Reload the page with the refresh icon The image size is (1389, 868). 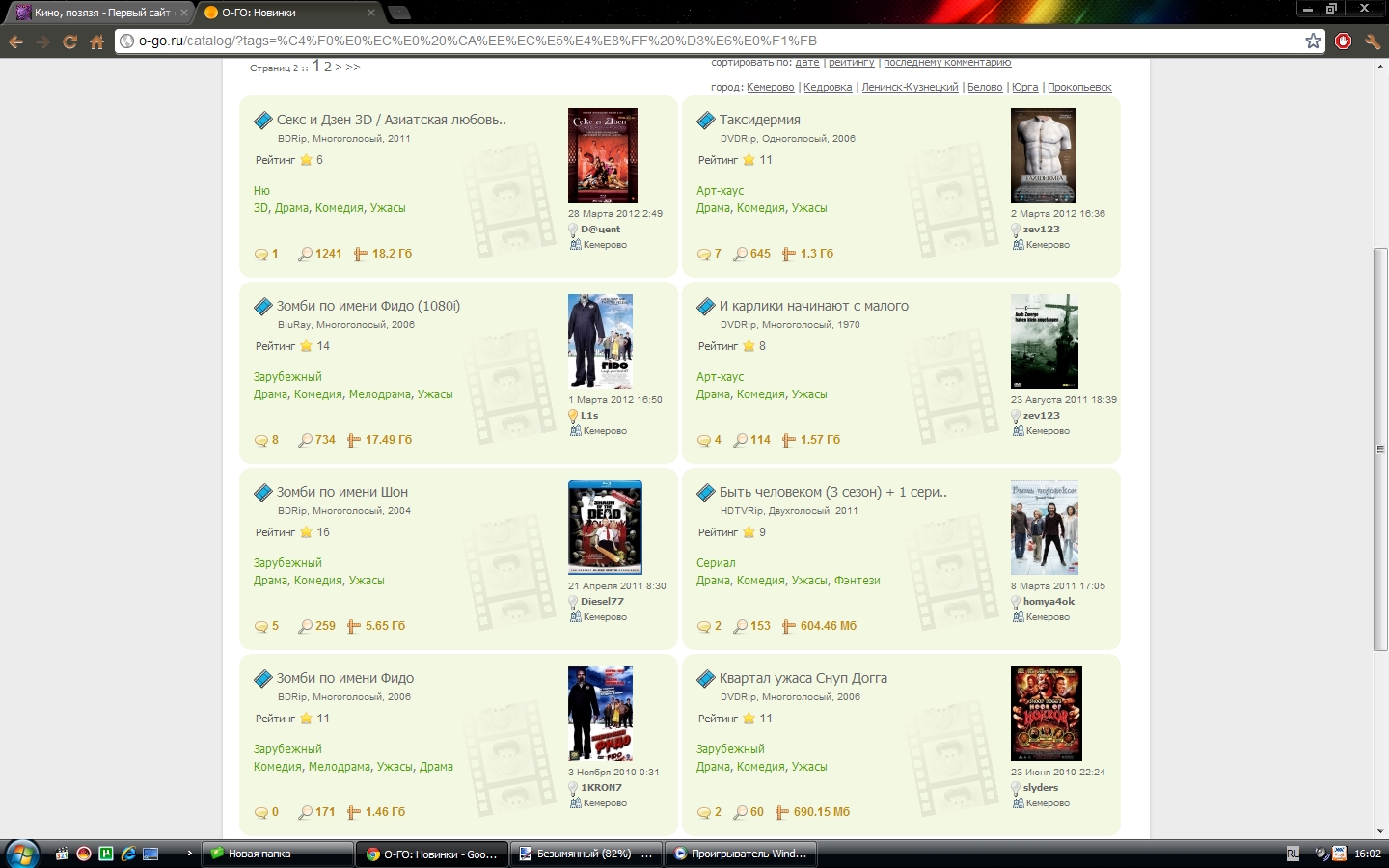[69, 41]
